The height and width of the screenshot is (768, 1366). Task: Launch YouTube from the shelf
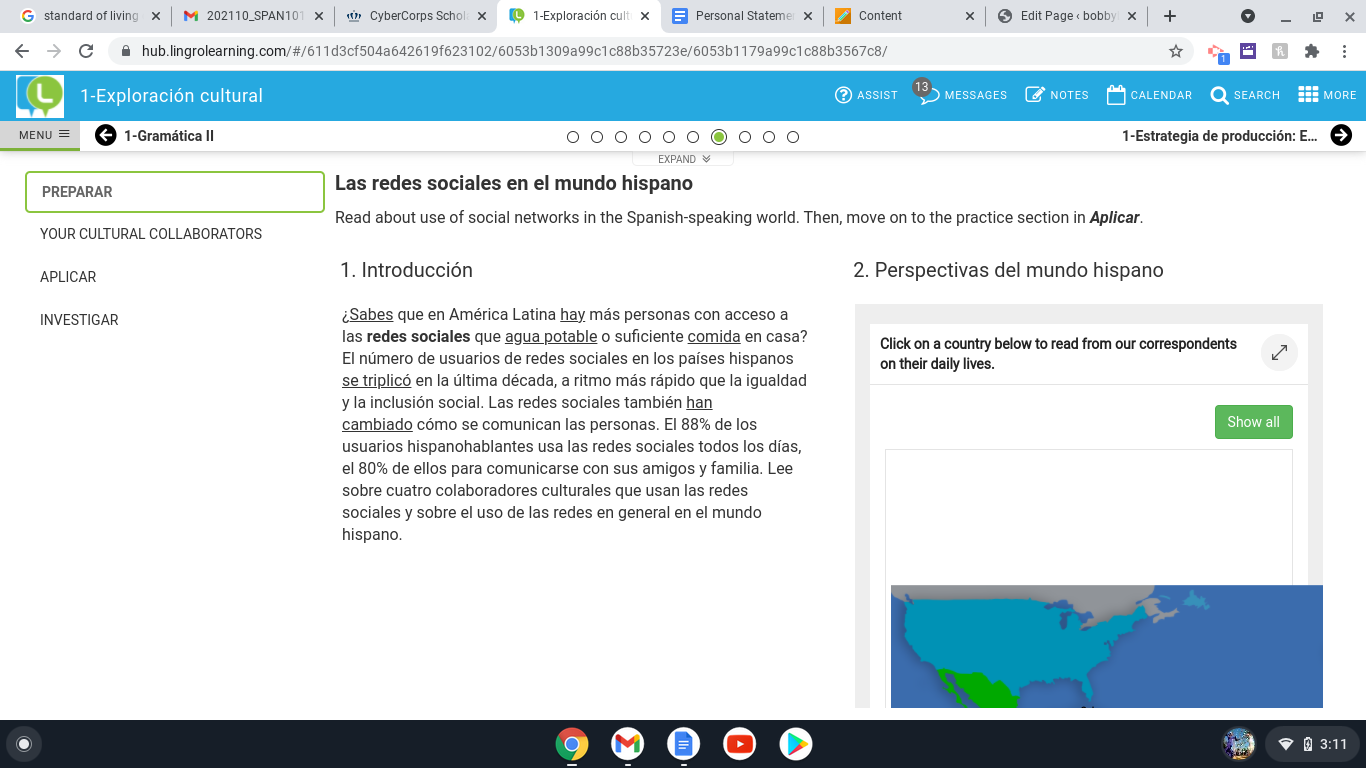click(740, 744)
